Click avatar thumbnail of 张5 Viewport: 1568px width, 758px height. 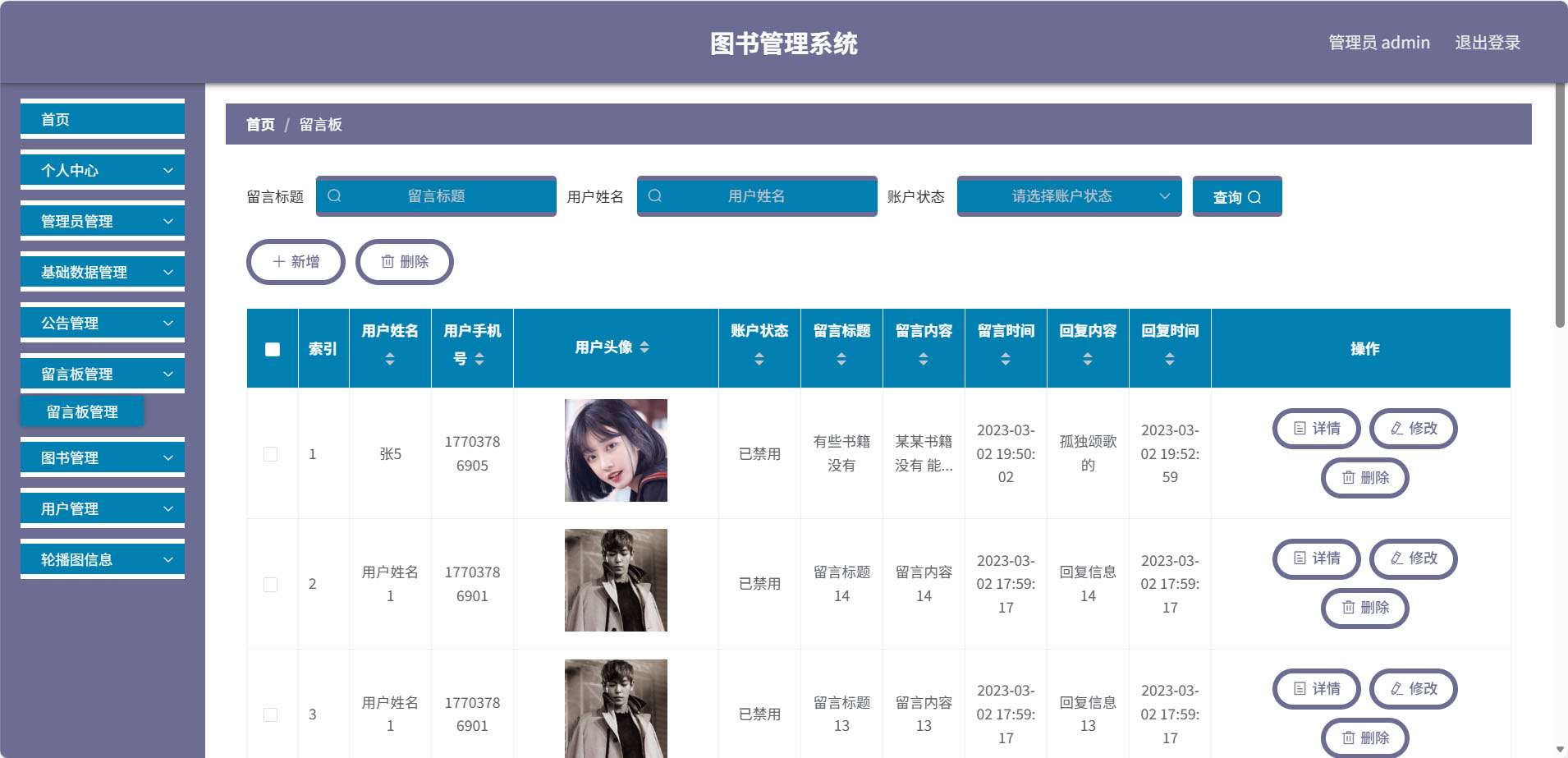(x=616, y=450)
